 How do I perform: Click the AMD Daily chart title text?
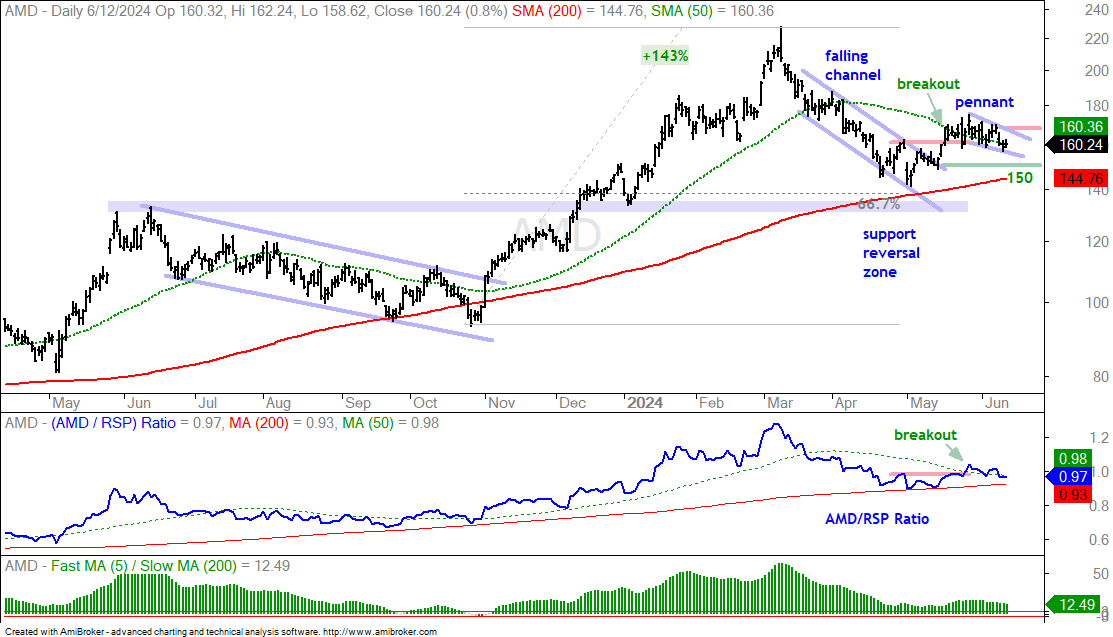coord(257,11)
